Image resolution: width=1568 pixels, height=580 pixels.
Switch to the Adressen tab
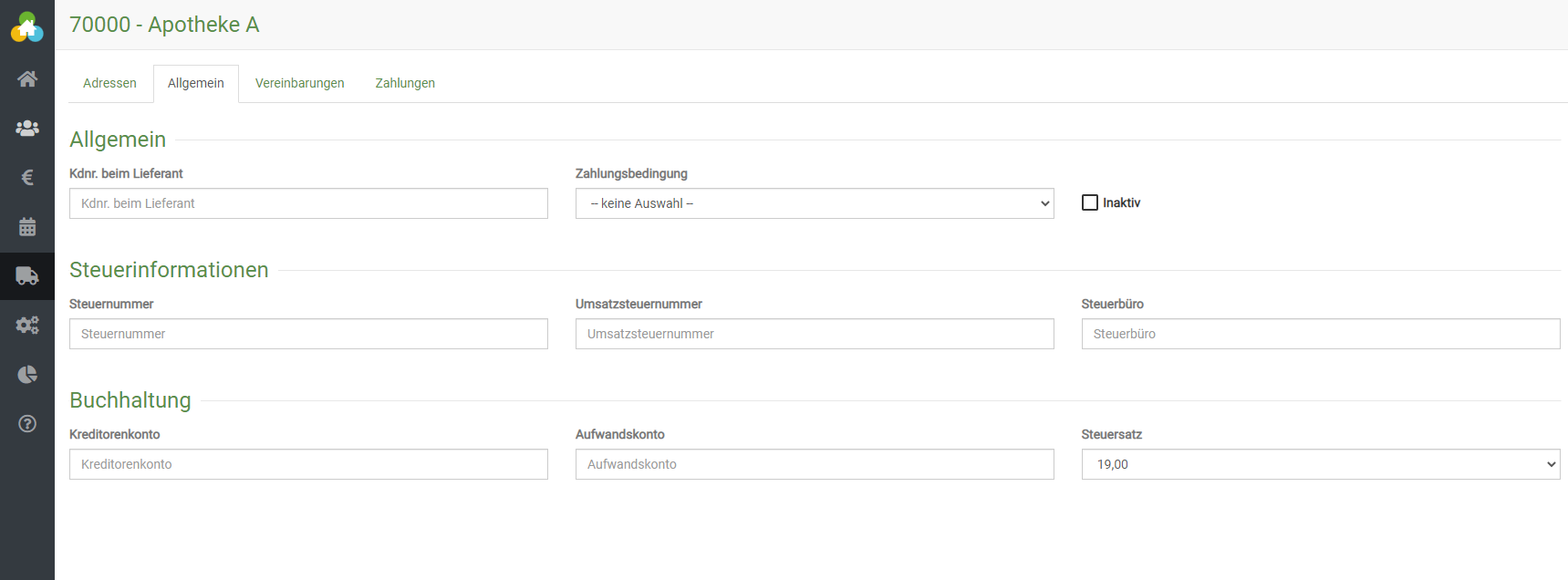(109, 83)
